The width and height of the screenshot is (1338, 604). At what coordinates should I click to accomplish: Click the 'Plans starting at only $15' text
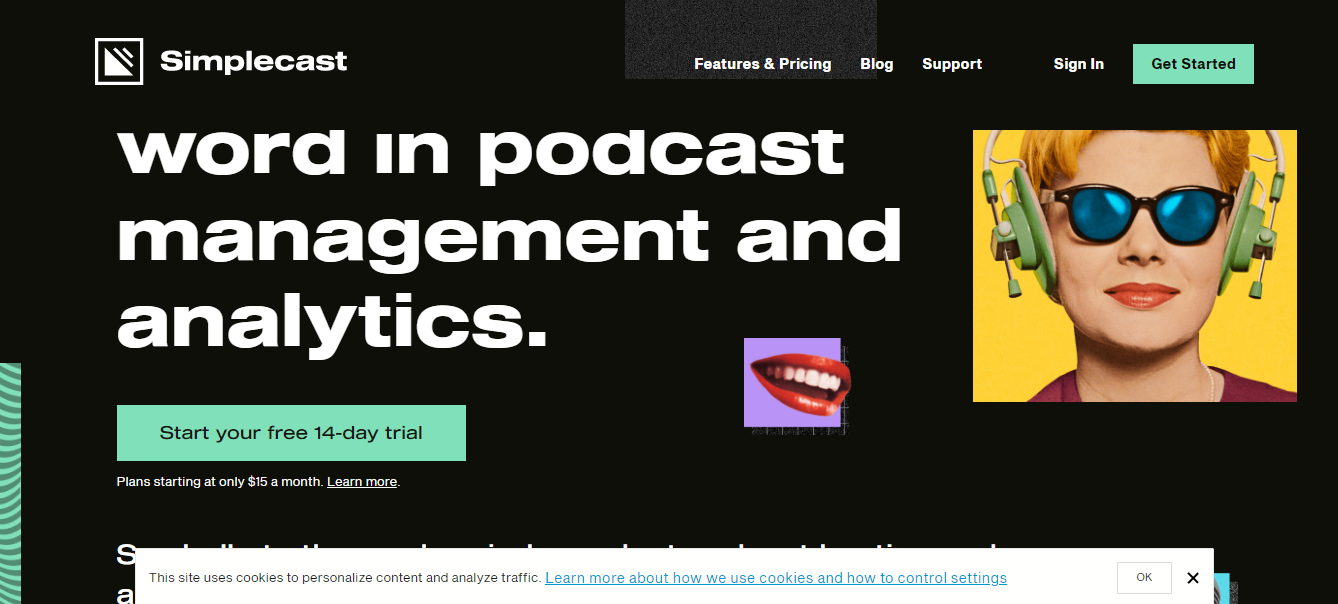pyautogui.click(x=220, y=482)
